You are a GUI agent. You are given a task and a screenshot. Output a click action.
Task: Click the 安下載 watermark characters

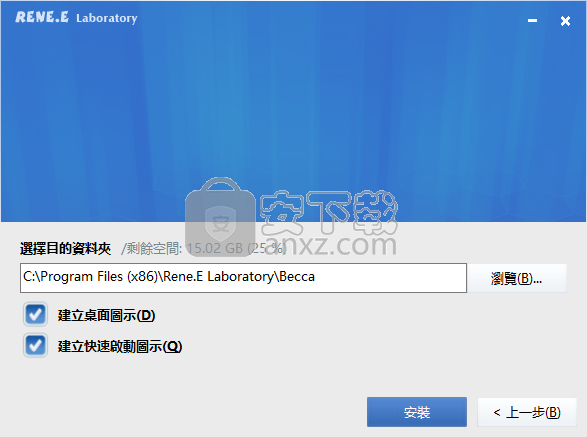(329, 211)
